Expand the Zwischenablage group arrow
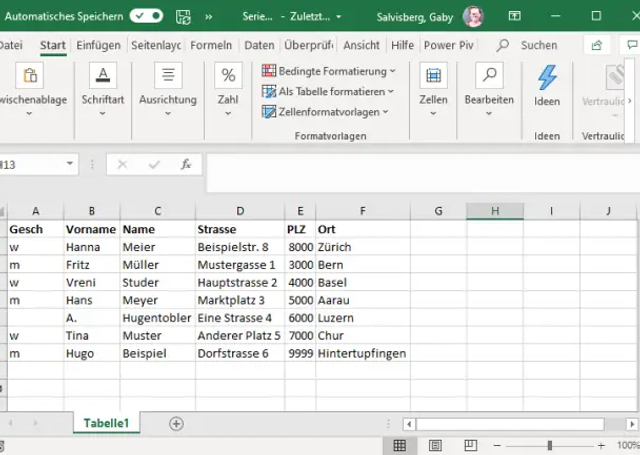640x455 pixels. [29, 113]
